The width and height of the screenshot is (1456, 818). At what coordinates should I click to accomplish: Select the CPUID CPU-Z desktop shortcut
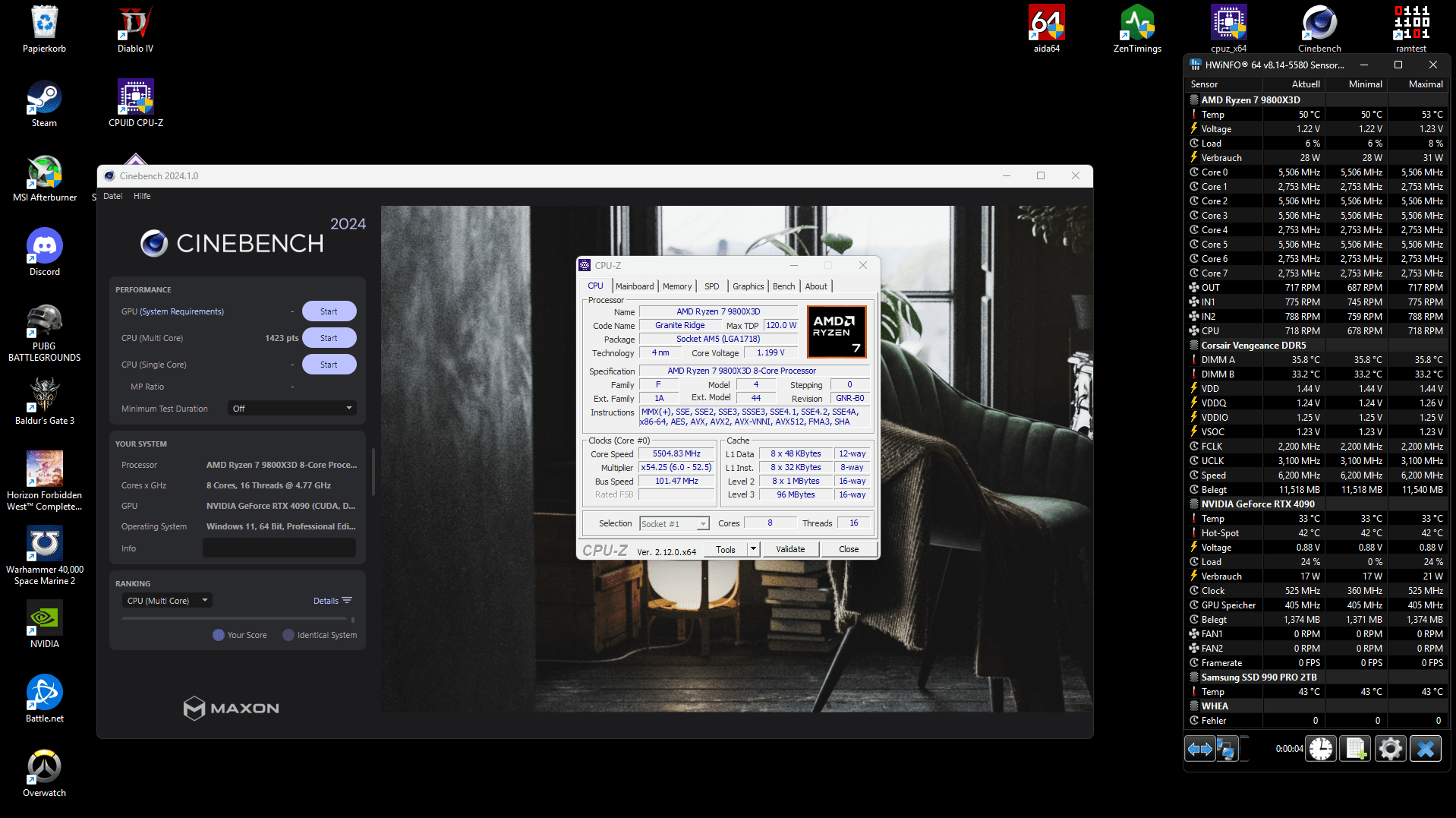click(136, 104)
